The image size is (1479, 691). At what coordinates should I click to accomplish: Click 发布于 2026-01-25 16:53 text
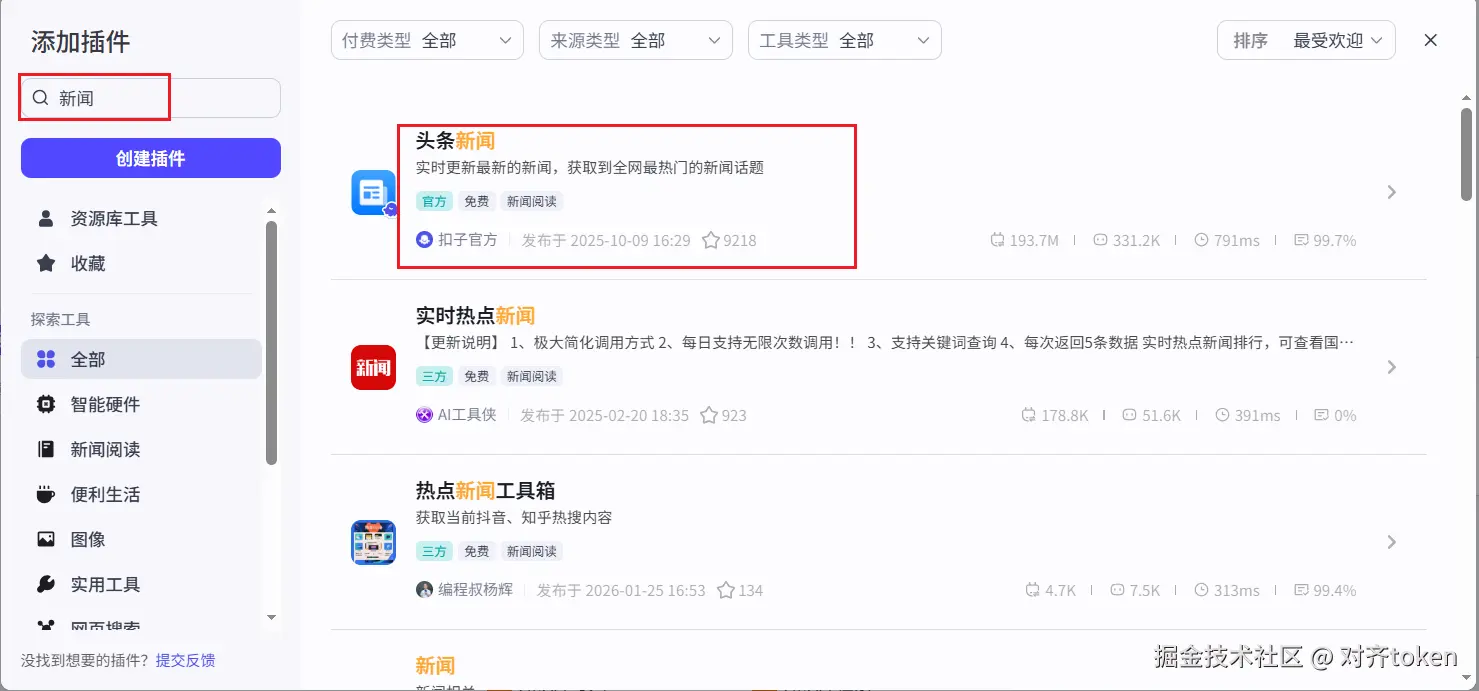(621, 590)
